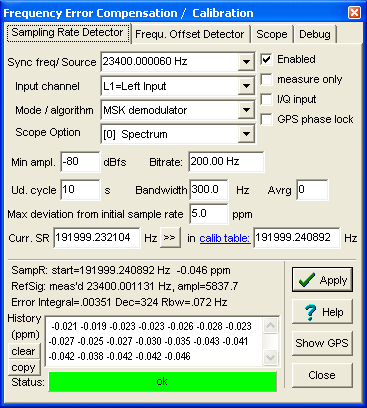Click the green ok status bar
Screen dimensions: 367x408
tap(163, 381)
